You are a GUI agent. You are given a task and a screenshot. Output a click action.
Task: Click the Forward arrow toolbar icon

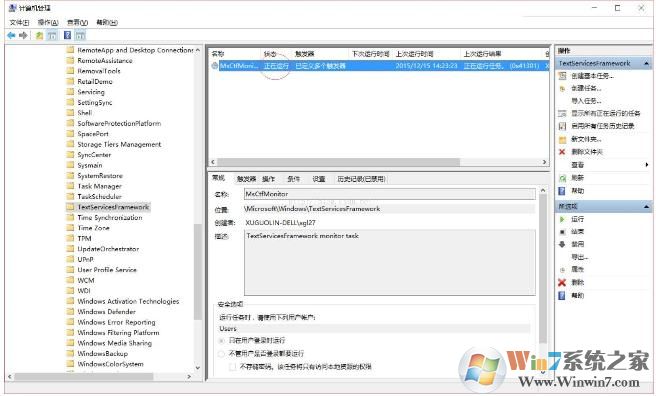tap(23, 36)
